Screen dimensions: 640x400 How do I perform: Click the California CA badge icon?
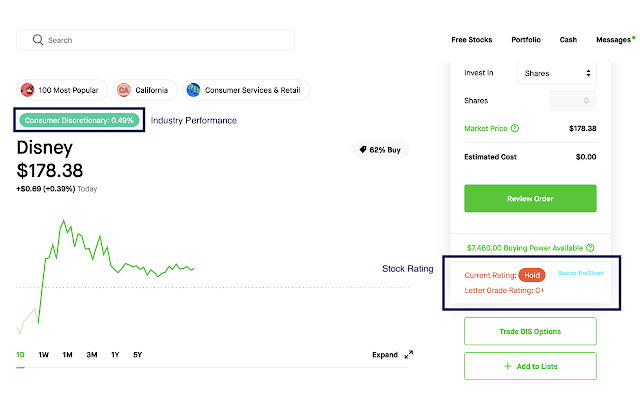pos(124,90)
